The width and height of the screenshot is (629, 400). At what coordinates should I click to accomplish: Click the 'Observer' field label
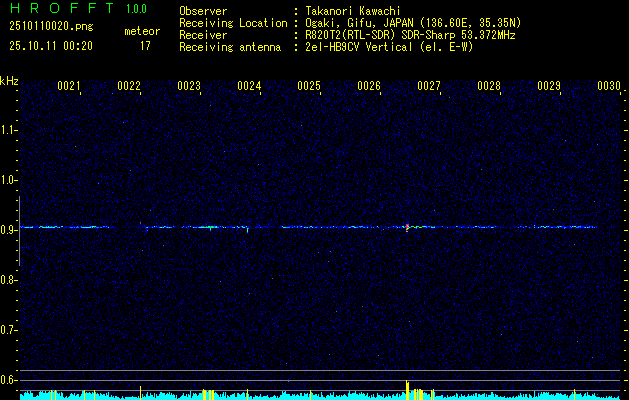(x=203, y=12)
